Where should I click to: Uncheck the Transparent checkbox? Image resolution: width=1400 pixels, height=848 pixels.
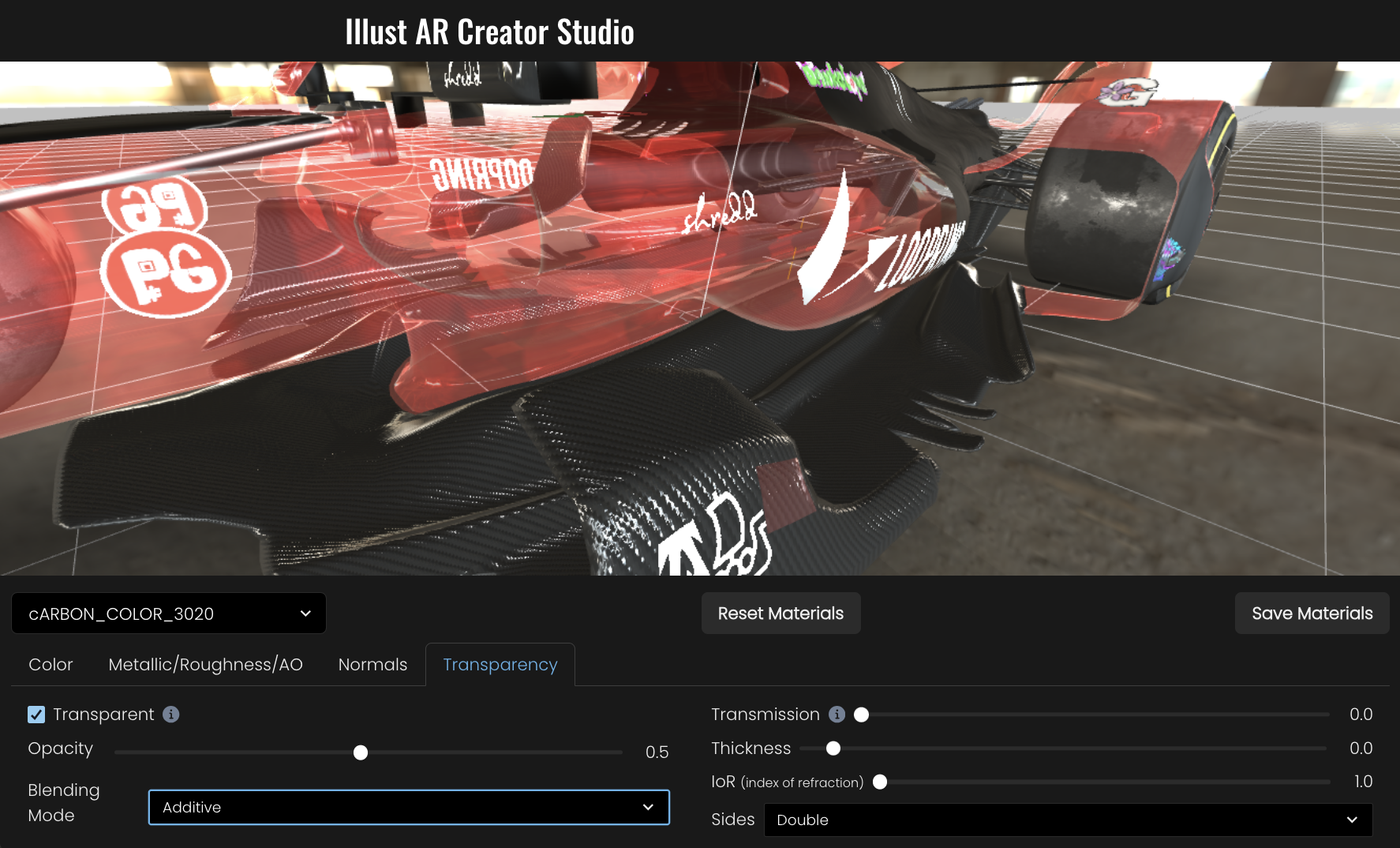pyautogui.click(x=36, y=715)
